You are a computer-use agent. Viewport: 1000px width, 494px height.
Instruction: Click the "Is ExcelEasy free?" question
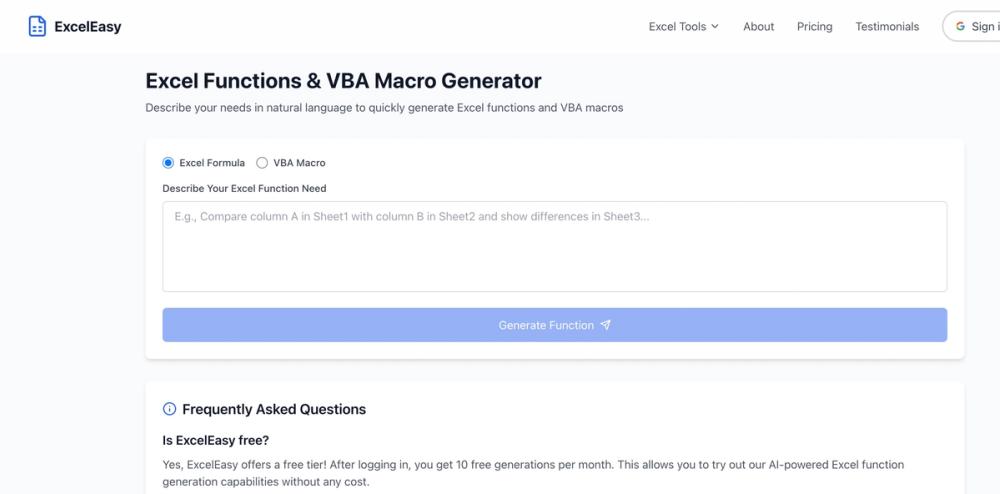point(216,440)
